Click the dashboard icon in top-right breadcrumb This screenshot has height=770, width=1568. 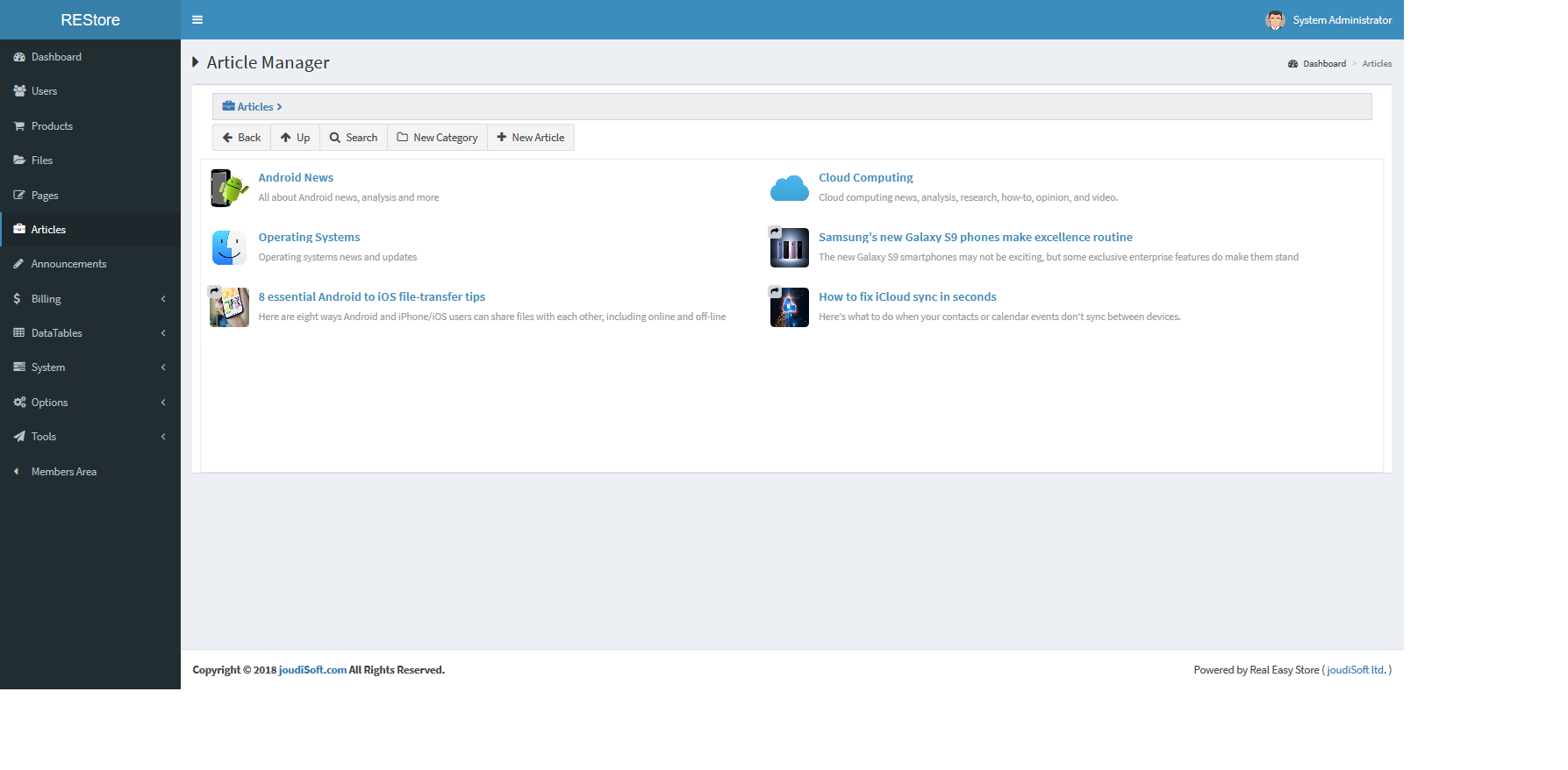pos(1292,64)
